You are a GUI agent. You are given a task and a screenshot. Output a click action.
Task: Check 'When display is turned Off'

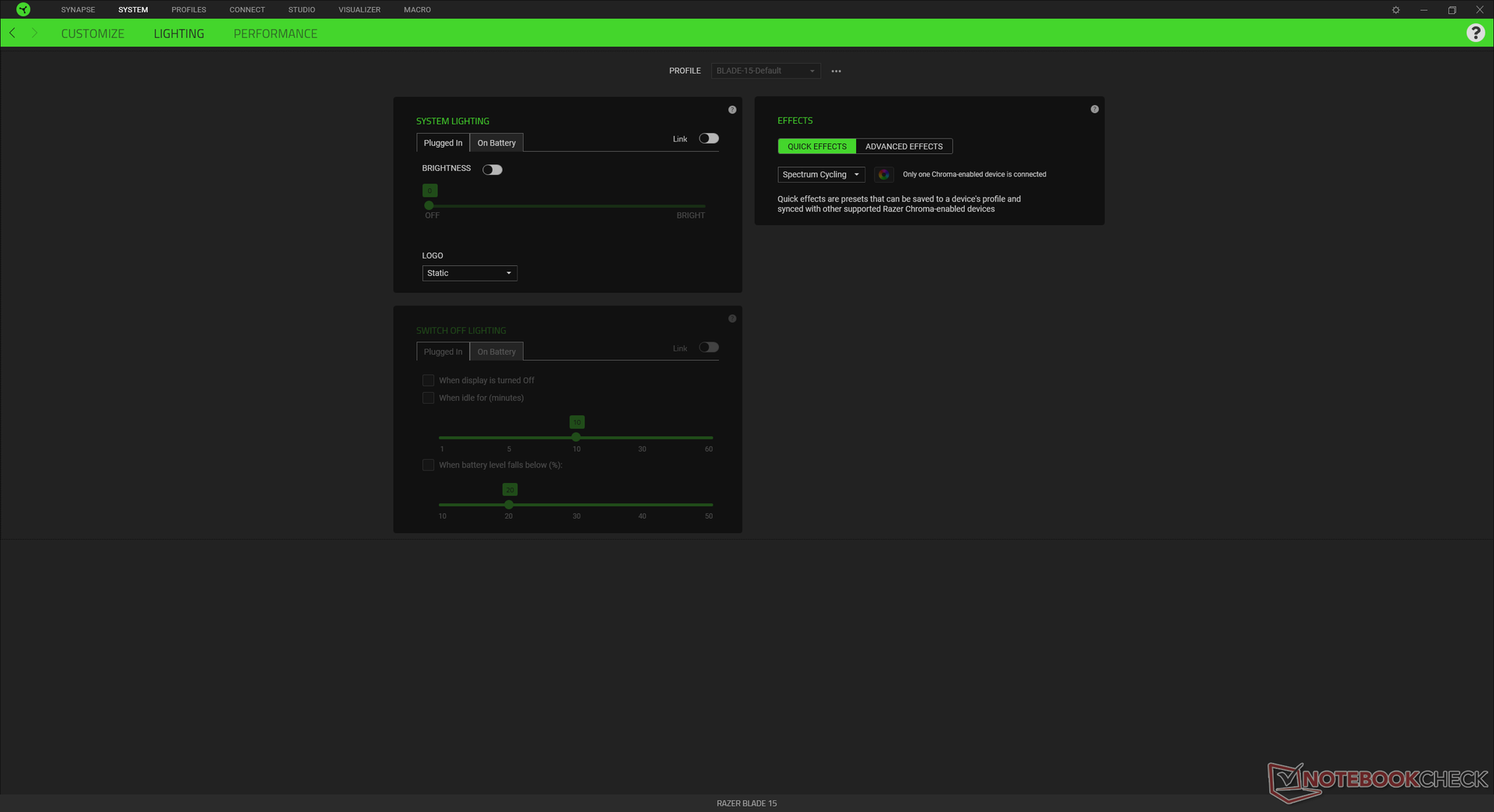pos(428,380)
